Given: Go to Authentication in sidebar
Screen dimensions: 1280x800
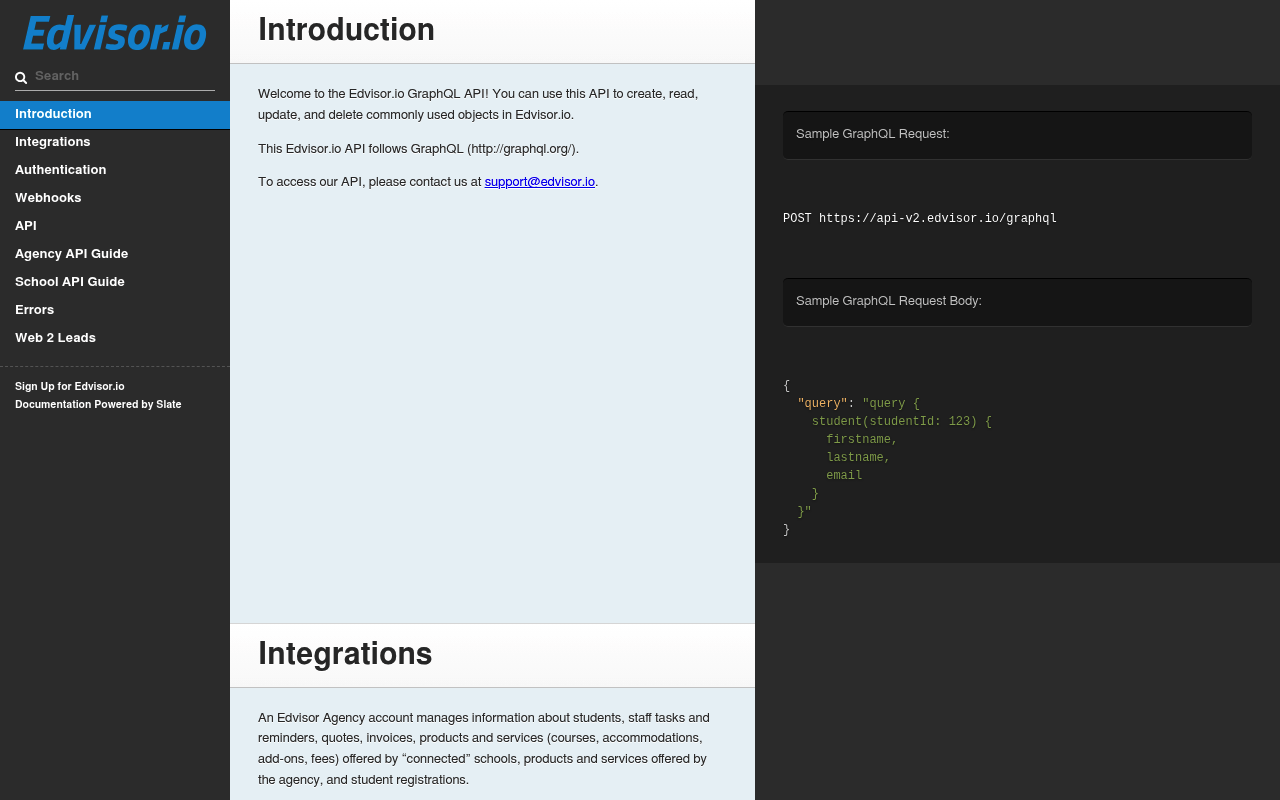Looking at the screenshot, I should (115, 170).
